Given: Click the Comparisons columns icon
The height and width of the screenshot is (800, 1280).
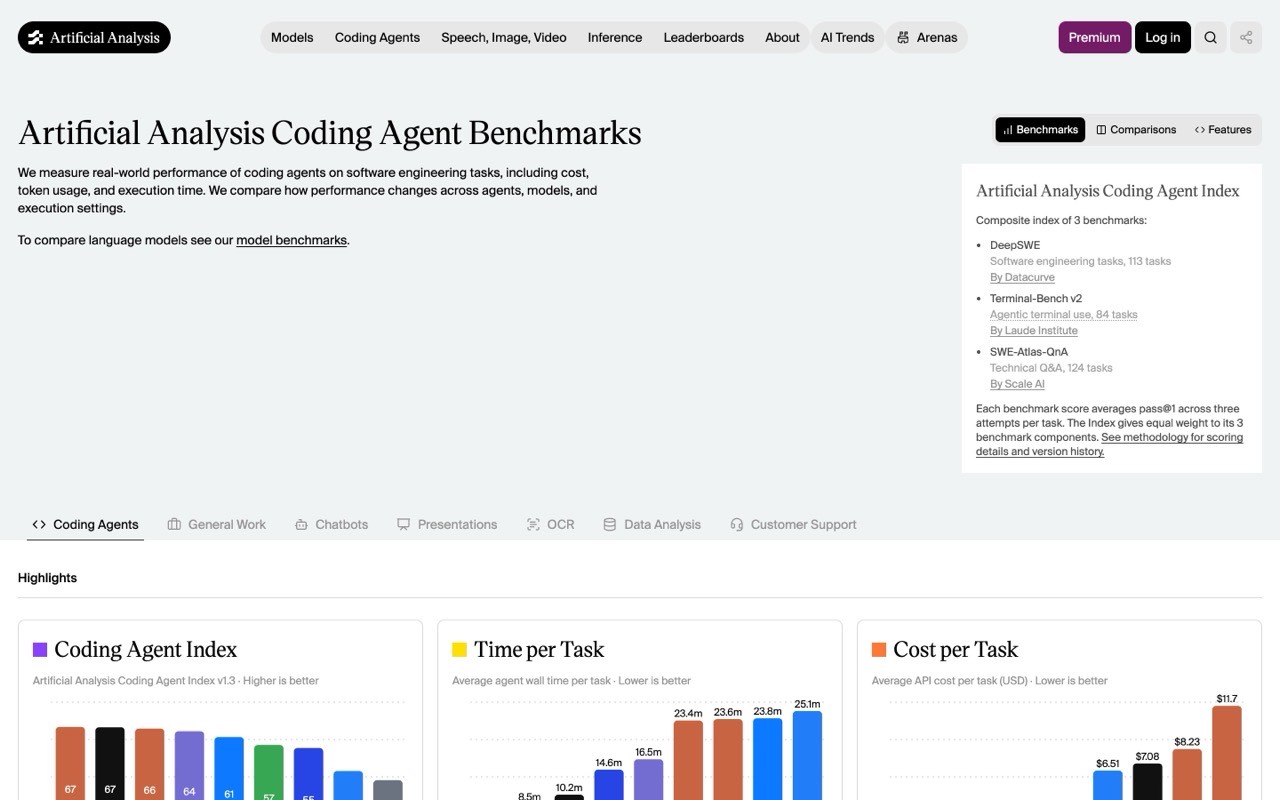Looking at the screenshot, I should point(1101,130).
